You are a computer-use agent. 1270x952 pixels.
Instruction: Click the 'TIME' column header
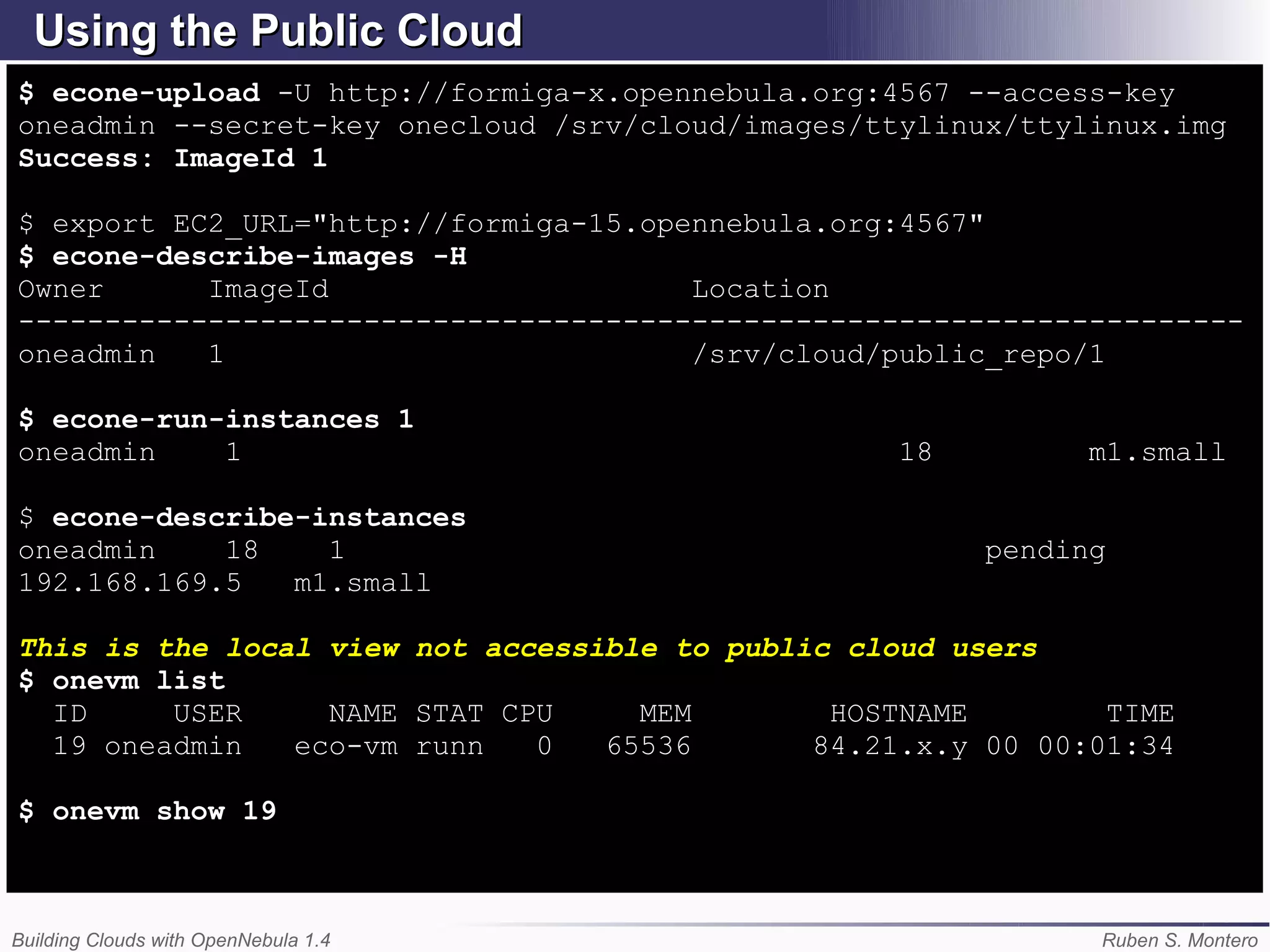1140,713
